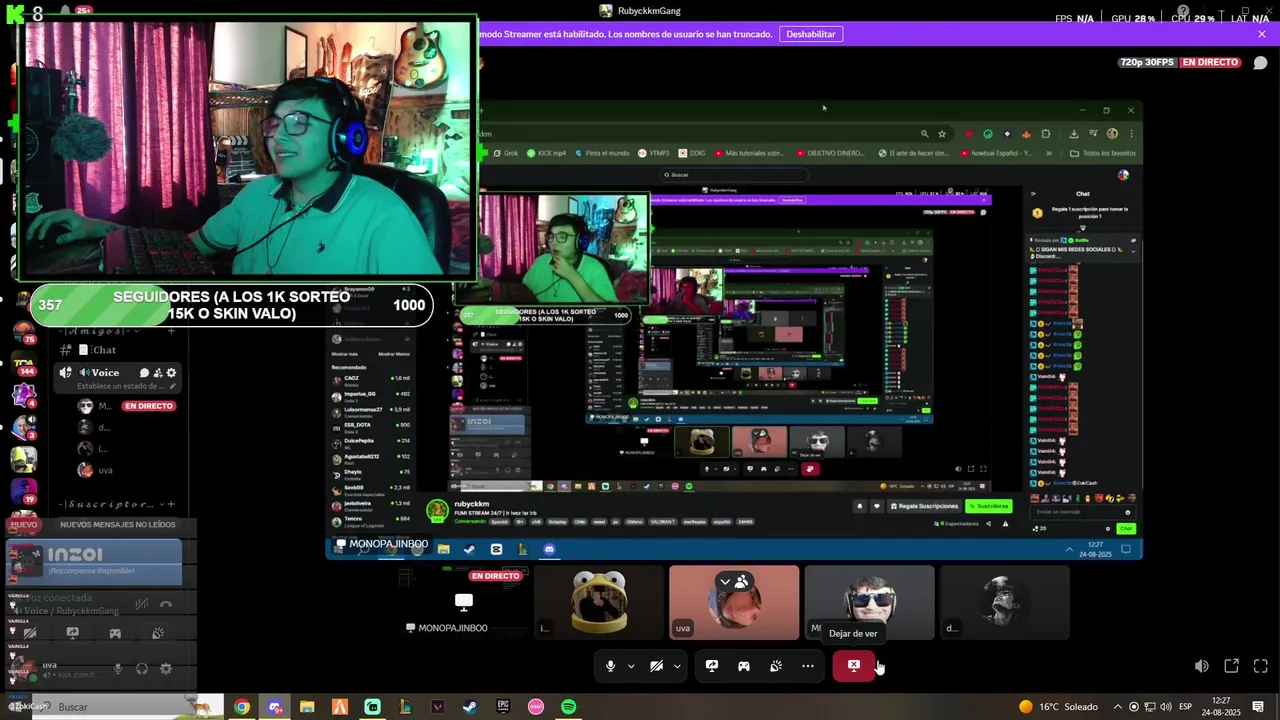Invite people to Voice channel icon
1280x720 pixels.
coord(158,373)
